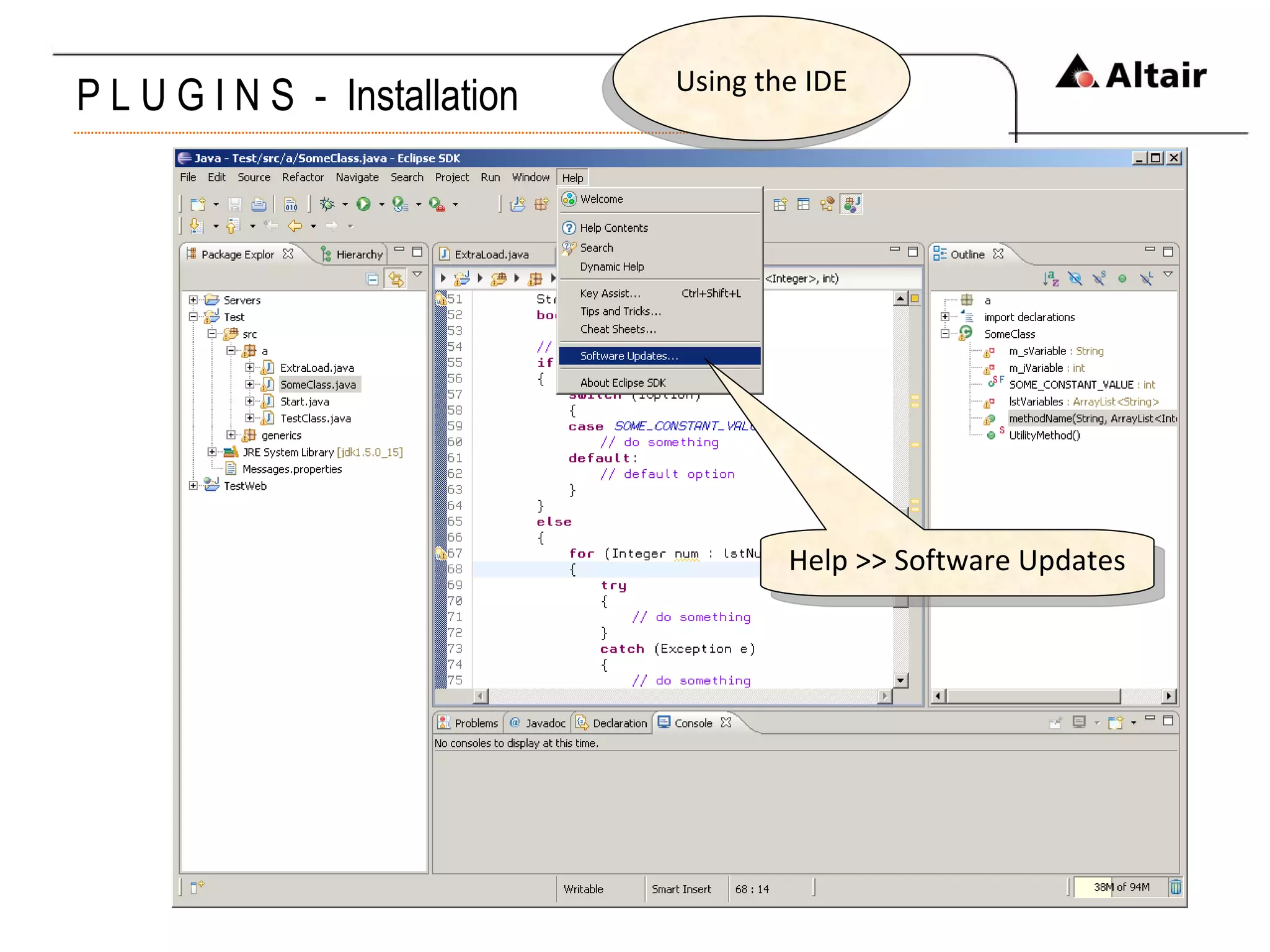The image size is (1270, 952).
Task: Toggle alphabetical Sort in Outline toolbar
Action: [1050, 279]
